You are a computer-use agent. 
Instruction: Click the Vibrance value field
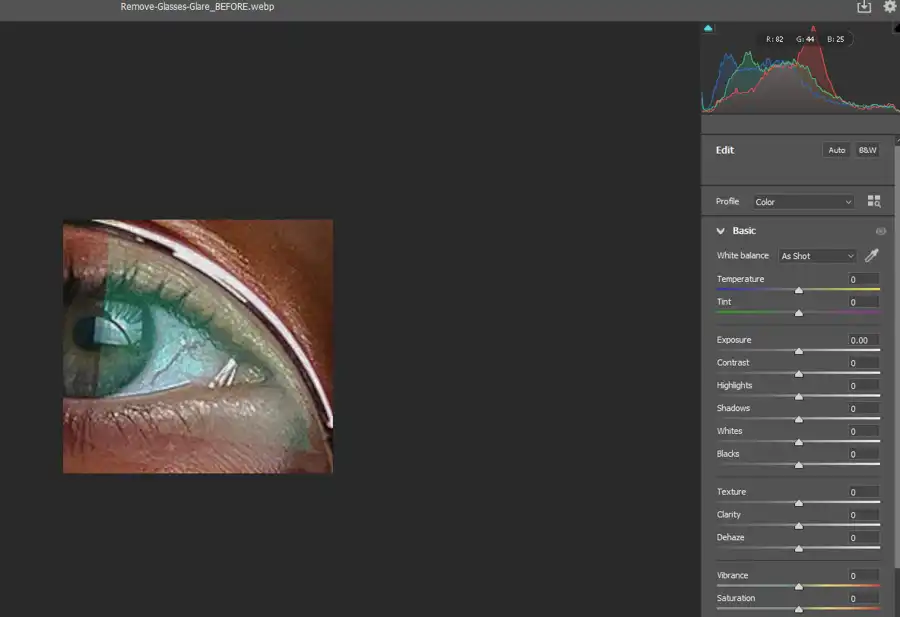[863, 576]
